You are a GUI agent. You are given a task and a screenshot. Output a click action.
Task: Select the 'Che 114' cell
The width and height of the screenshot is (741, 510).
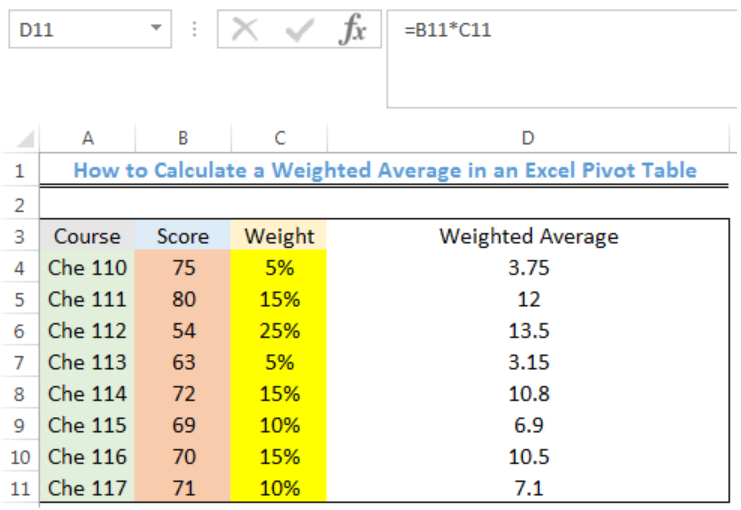87,394
